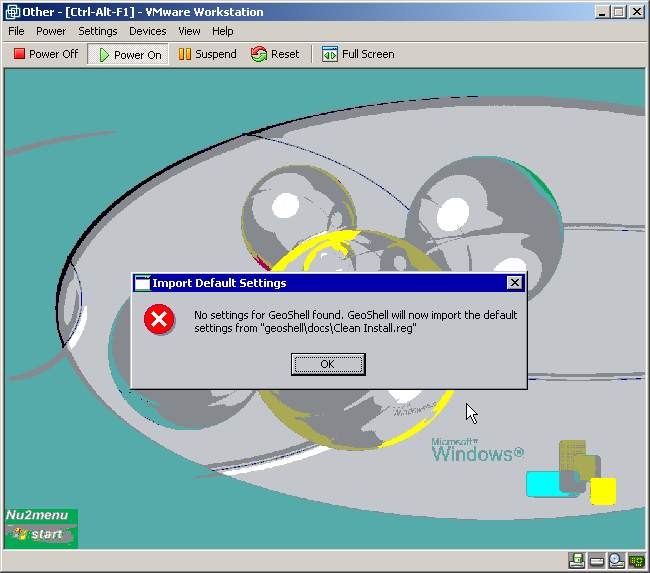Viewport: 650px width, 573px height.
Task: Click the VMware window title bar icon
Action: pyautogui.click(x=12, y=12)
